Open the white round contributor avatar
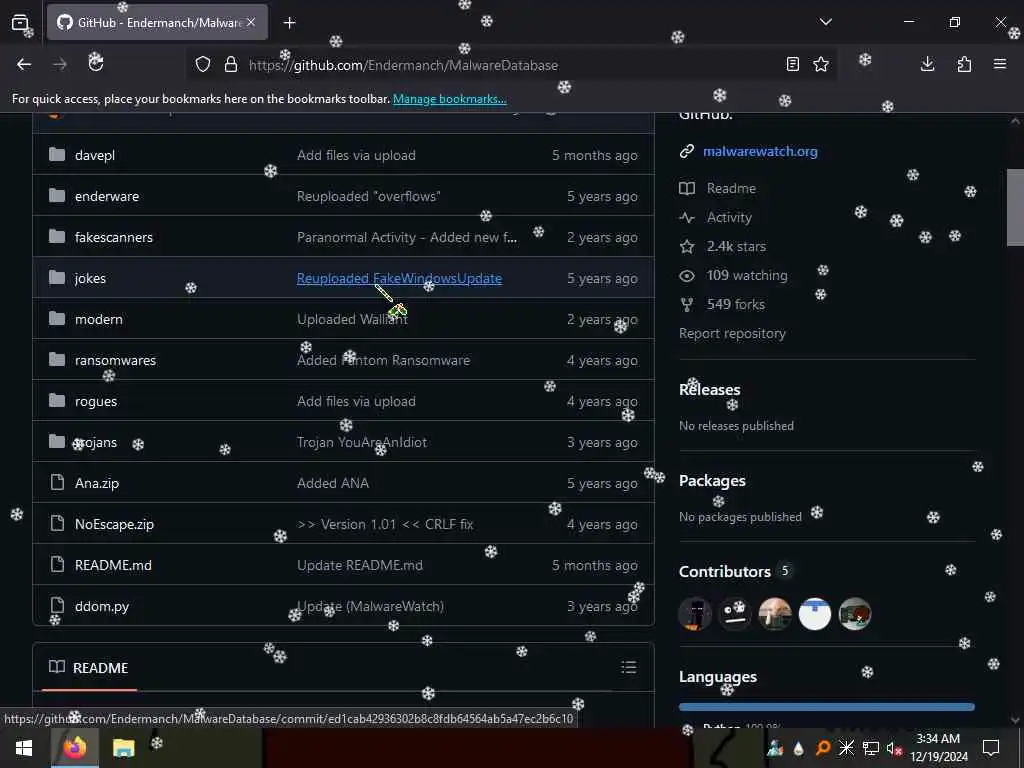This screenshot has height=768, width=1024. [x=815, y=614]
